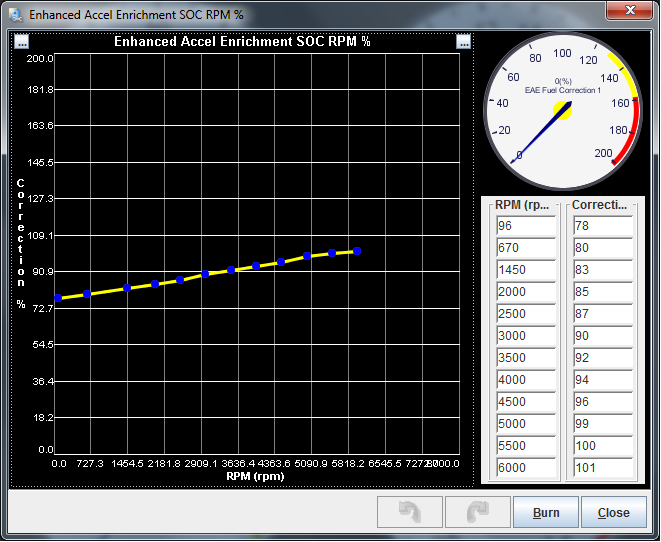This screenshot has height=542, width=661.
Task: Click the Correction field containing 101
Action: point(602,468)
